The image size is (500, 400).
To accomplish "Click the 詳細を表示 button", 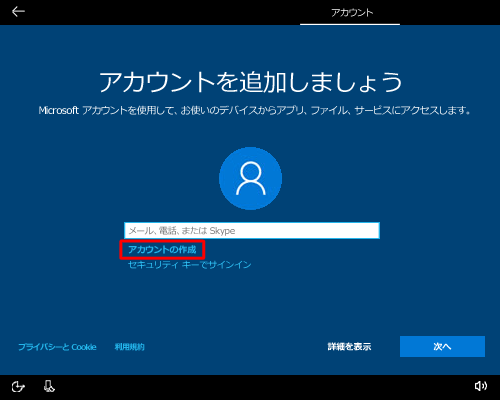I will 349,347.
